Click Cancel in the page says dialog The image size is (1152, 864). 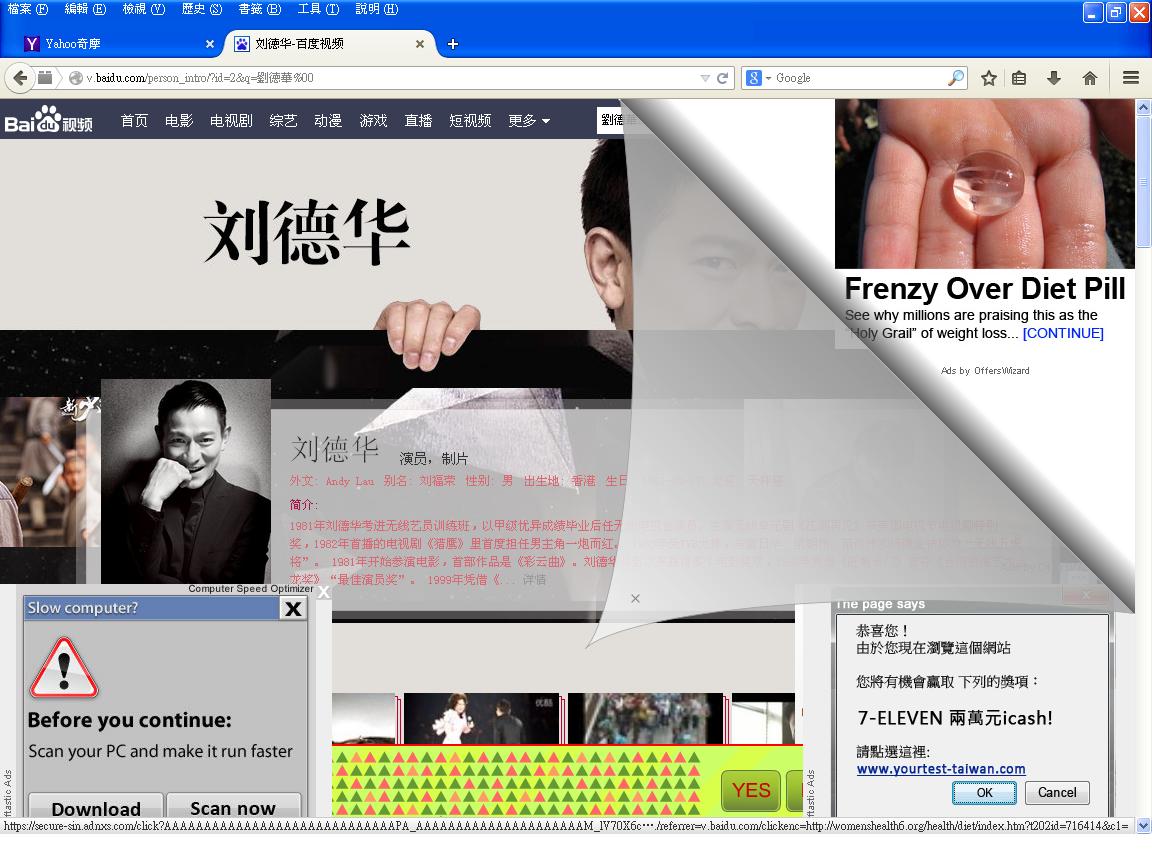point(1057,793)
